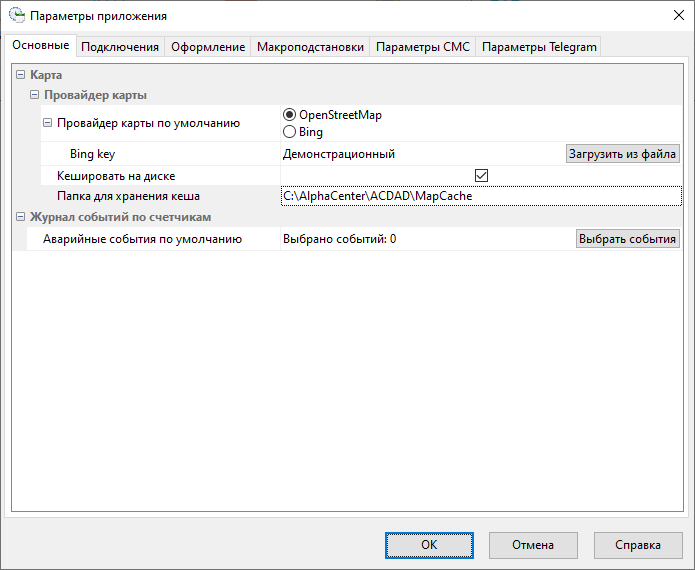The height and width of the screenshot is (570, 695).
Task: Click the Демонстрационный Bing key value
Action: (339, 154)
